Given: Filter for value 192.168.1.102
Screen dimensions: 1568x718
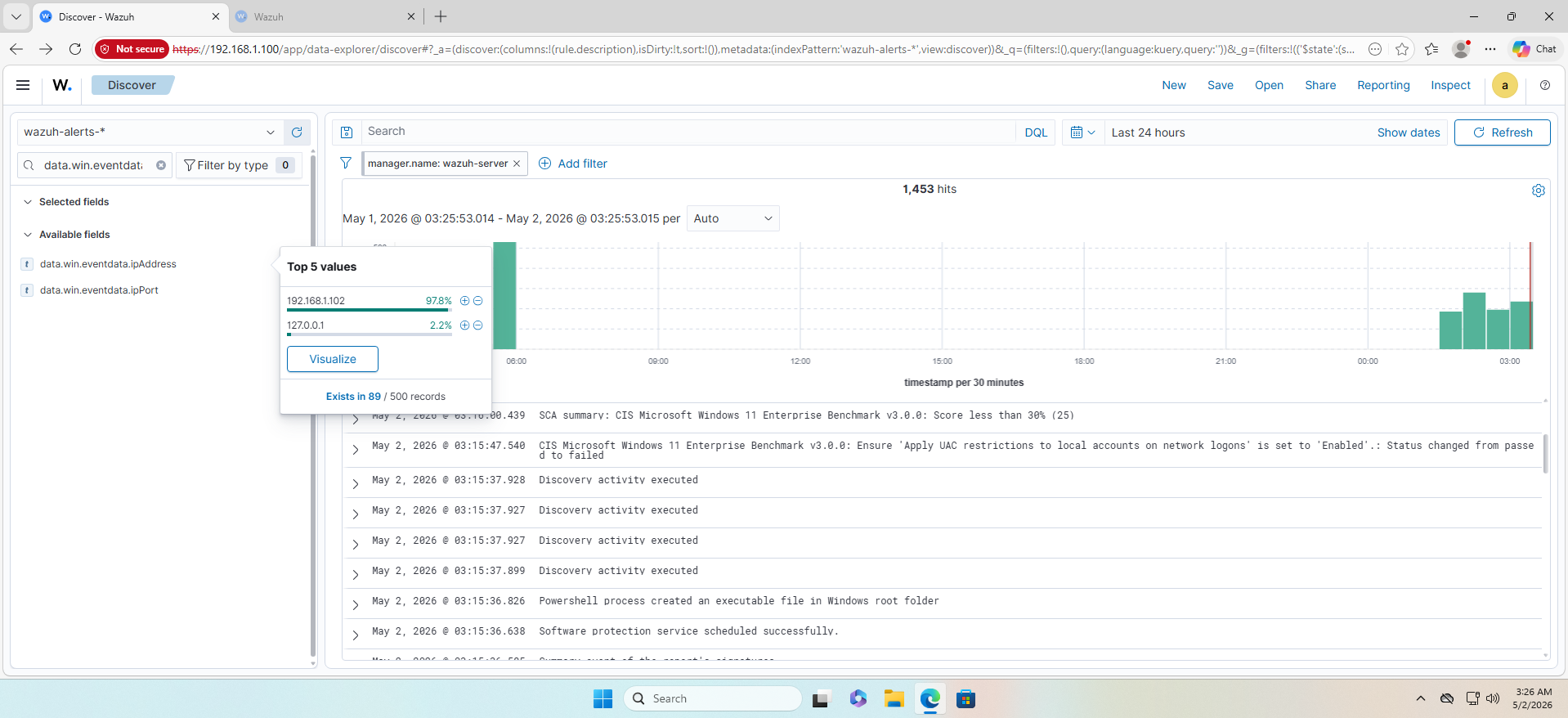Looking at the screenshot, I should pyautogui.click(x=464, y=301).
